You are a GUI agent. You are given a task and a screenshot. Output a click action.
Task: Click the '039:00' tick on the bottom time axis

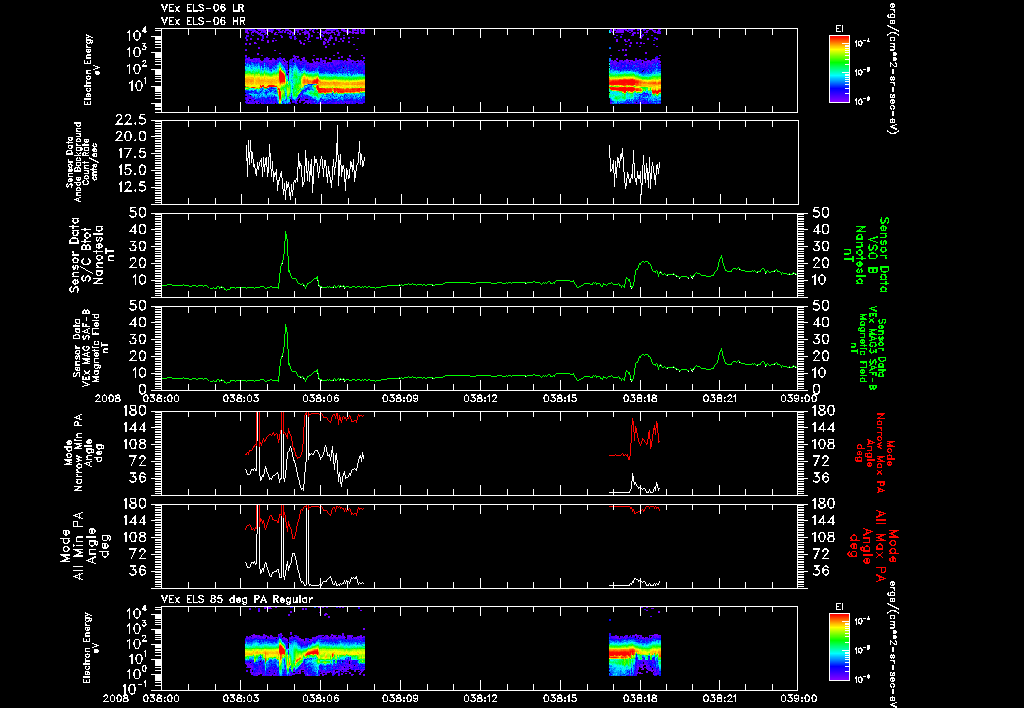pyautogui.click(x=799, y=698)
